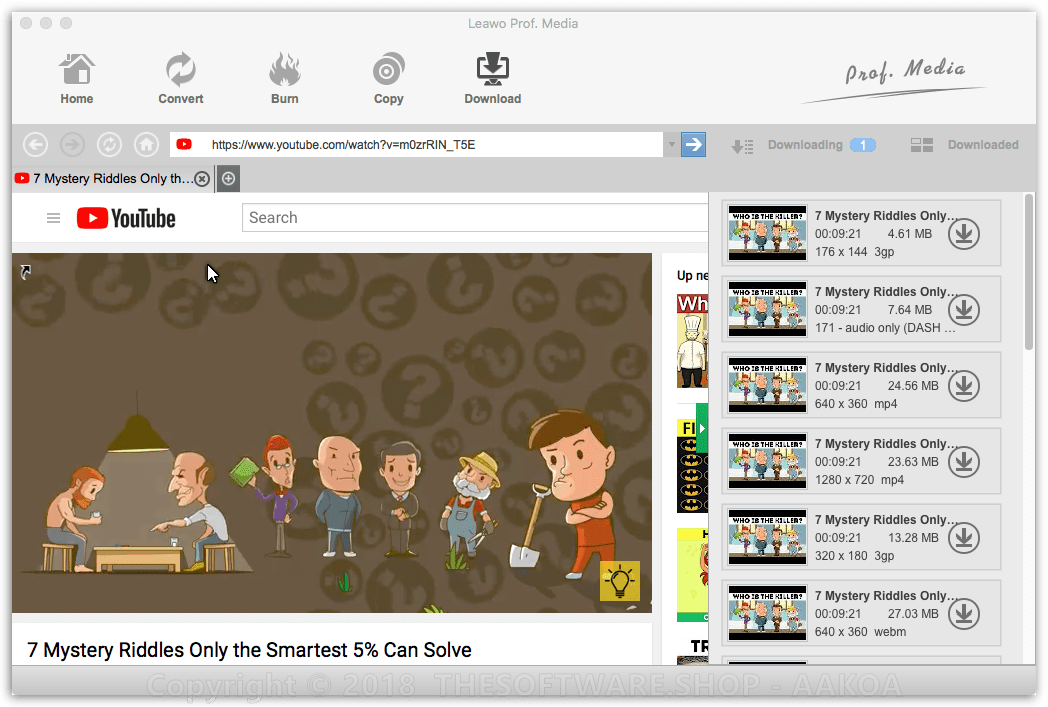The image size is (1048, 707).
Task: Click the blue Go arrow button
Action: pyautogui.click(x=693, y=145)
